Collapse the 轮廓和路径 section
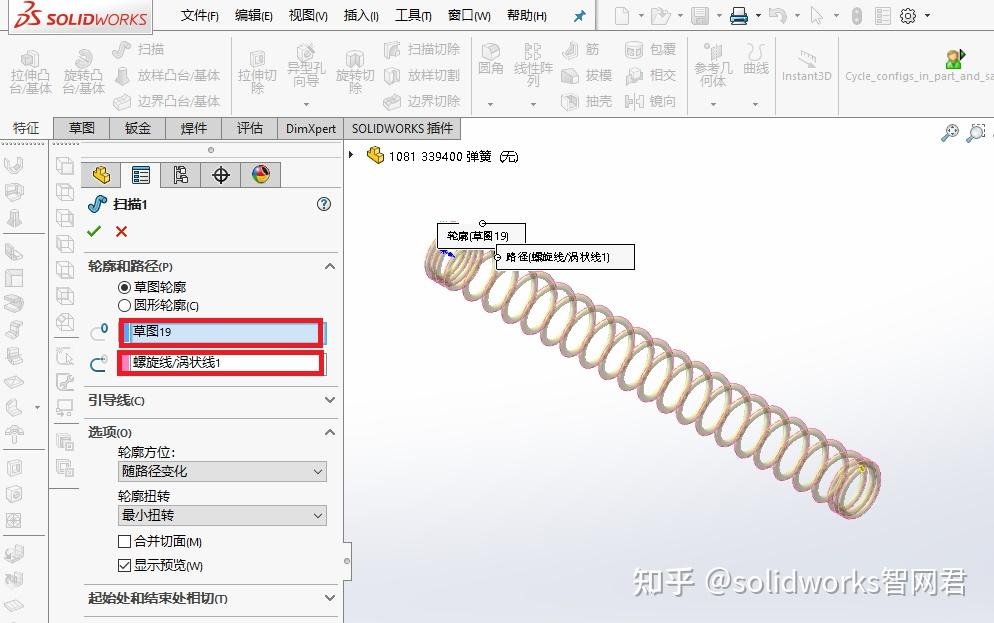The height and width of the screenshot is (623, 994). (x=329, y=266)
